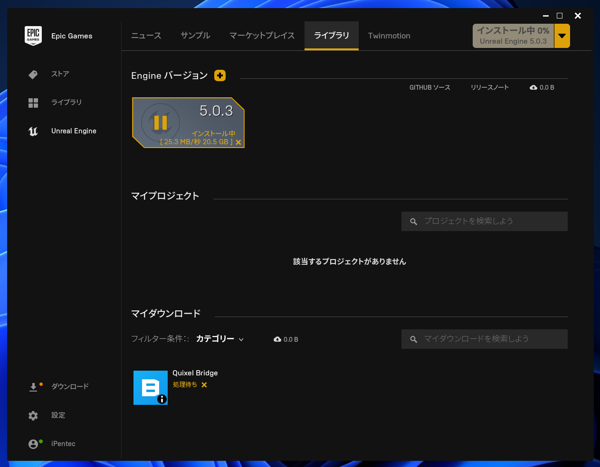Switch to the サンプル tab
Screen dimensions: 600x467
195,36
